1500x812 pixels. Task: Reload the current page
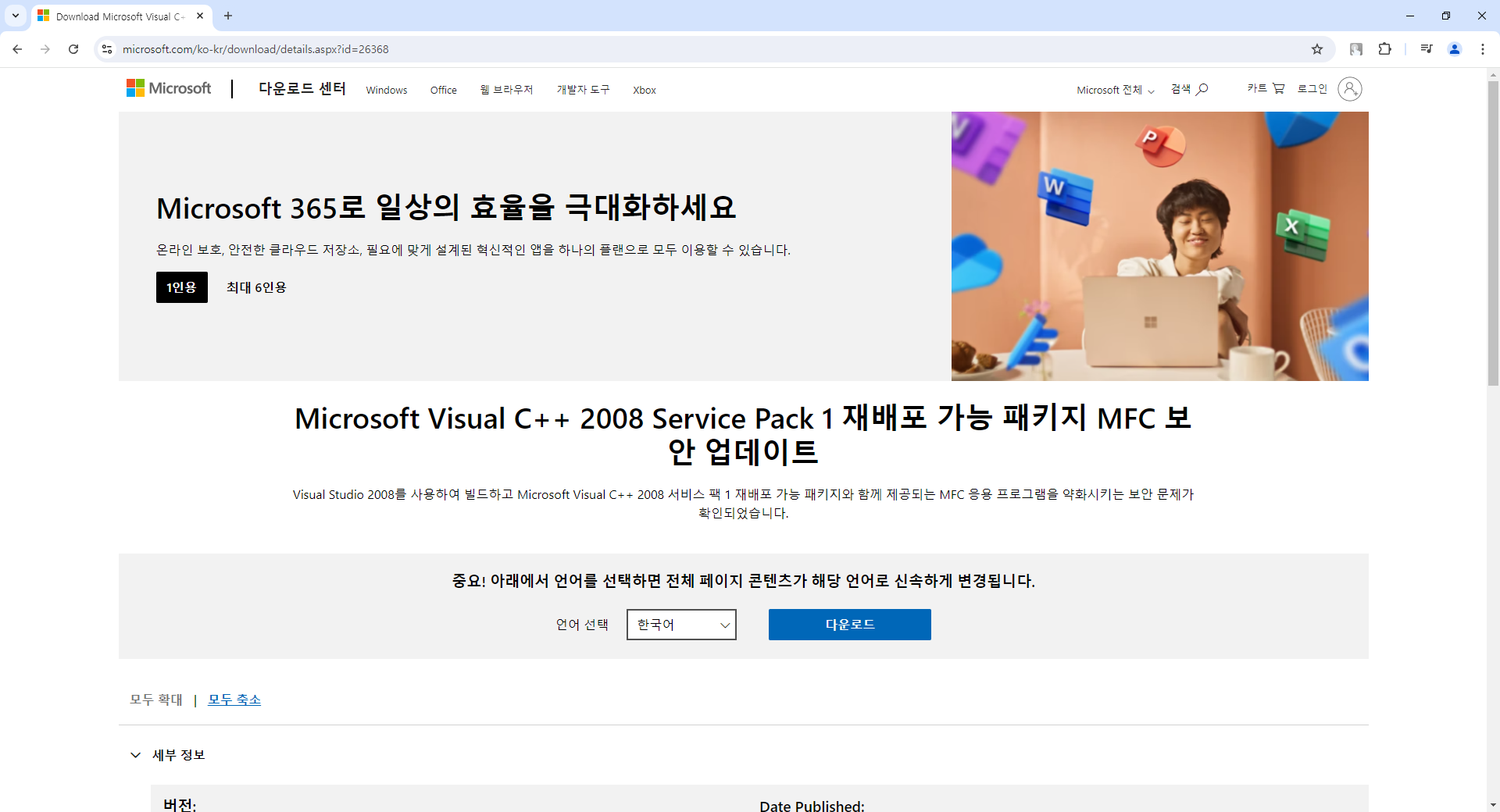(x=73, y=49)
